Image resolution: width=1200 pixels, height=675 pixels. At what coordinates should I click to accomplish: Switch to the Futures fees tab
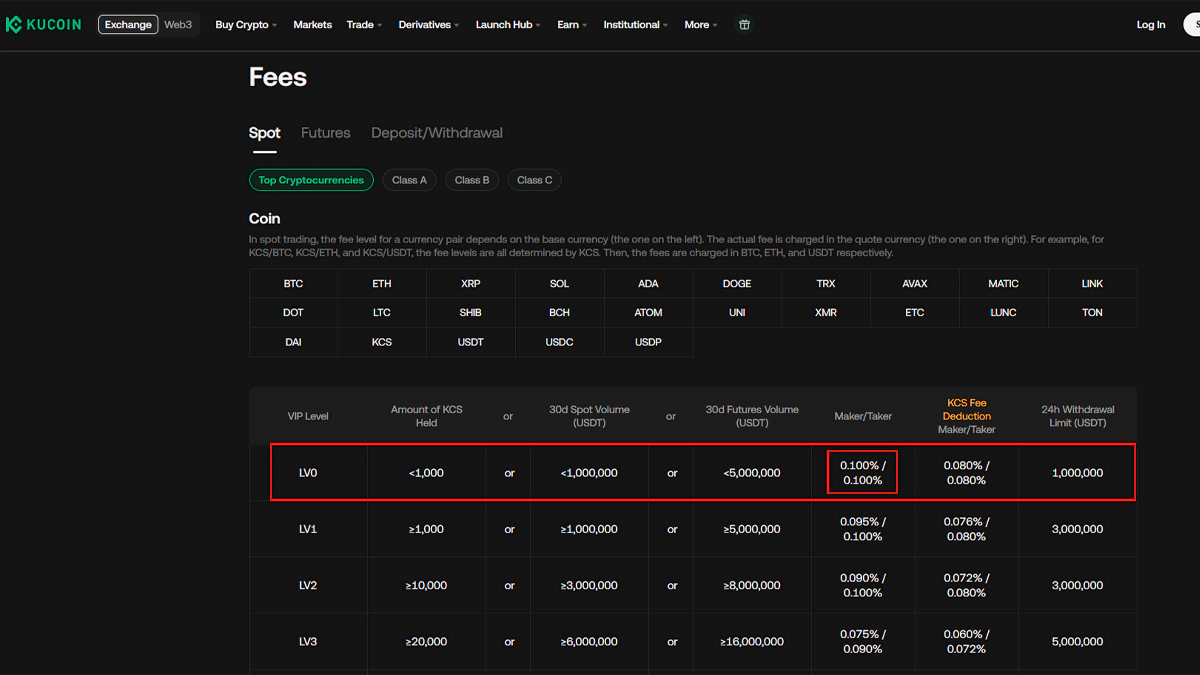pos(325,133)
